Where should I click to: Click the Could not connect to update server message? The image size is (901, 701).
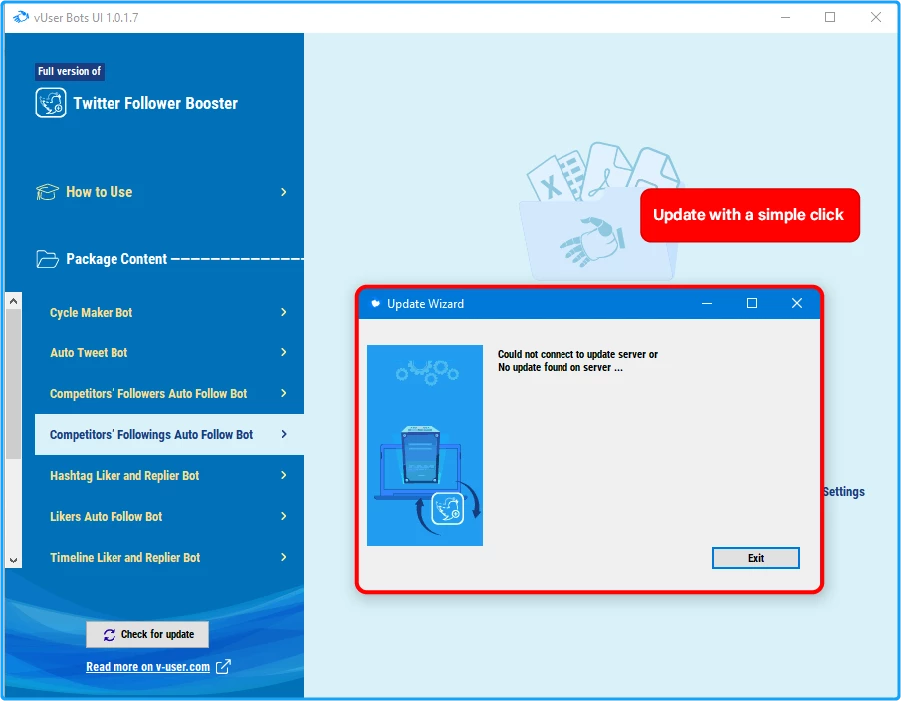[x=577, y=361]
